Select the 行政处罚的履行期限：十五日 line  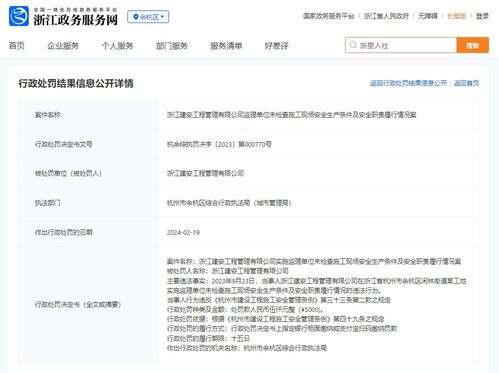click(208, 338)
